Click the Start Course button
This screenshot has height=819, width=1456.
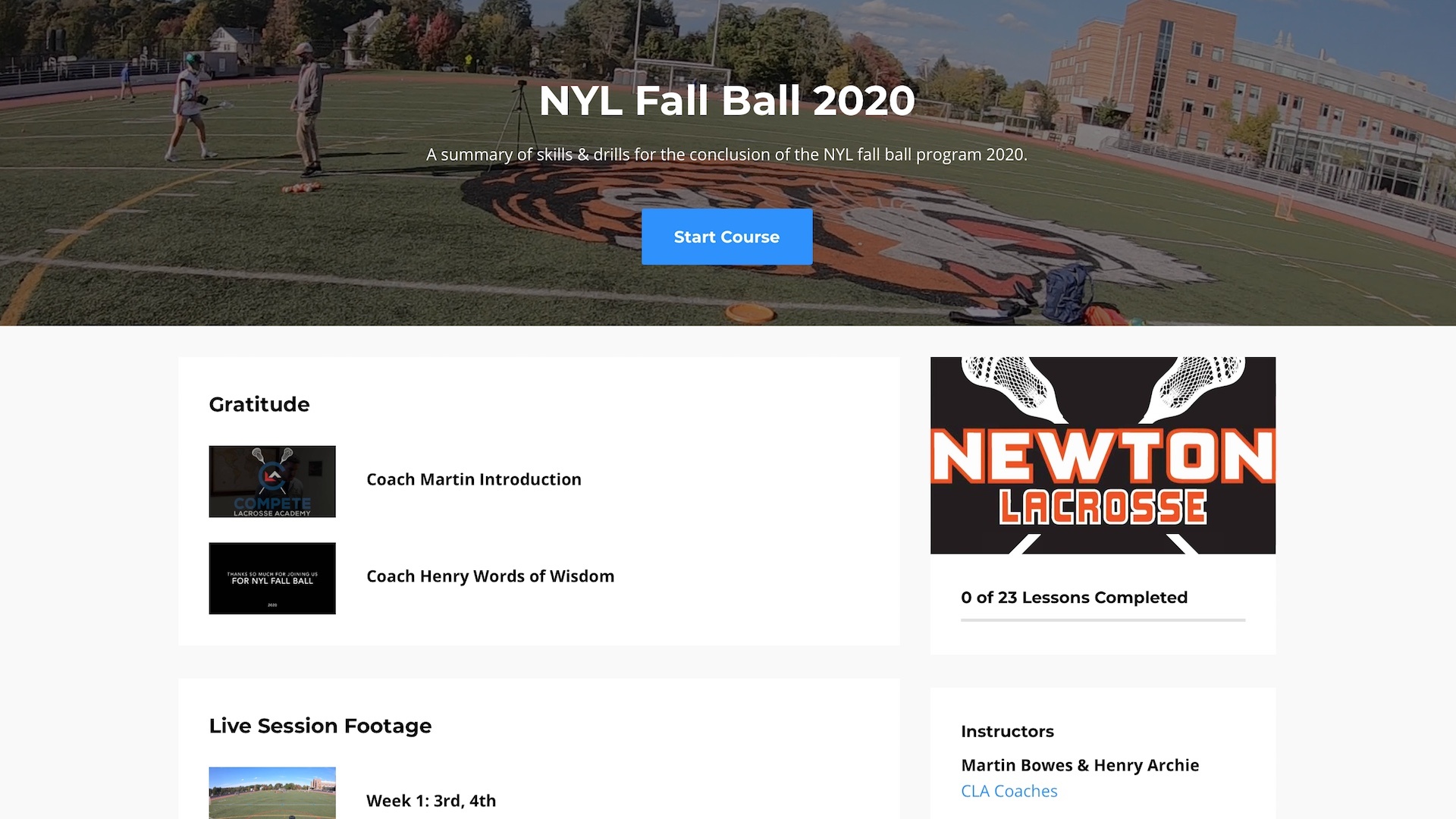[726, 237]
